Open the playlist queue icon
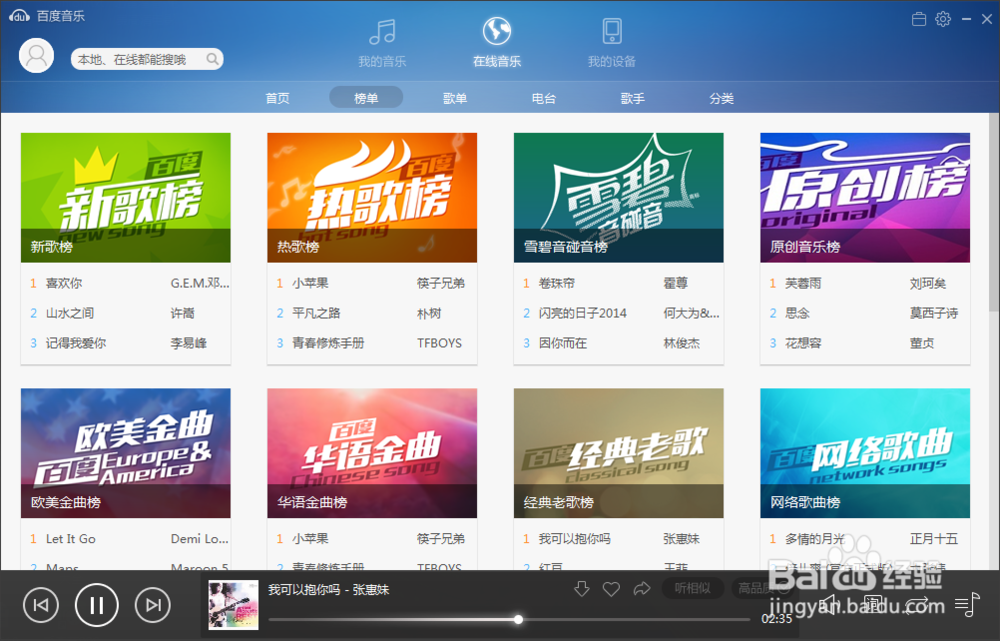This screenshot has height=641, width=1000. pyautogui.click(x=966, y=604)
